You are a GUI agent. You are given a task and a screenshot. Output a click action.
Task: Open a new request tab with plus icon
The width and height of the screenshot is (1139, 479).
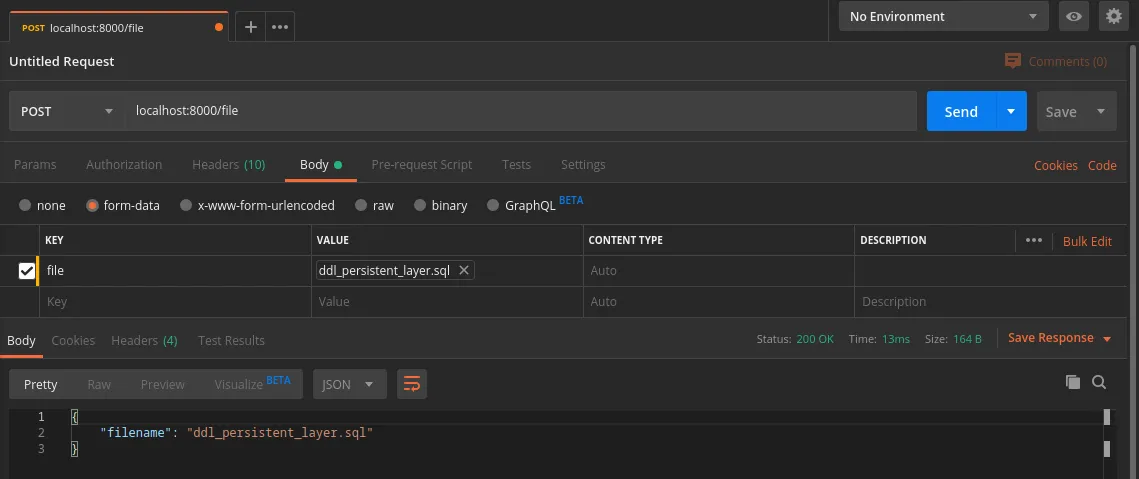[x=251, y=27]
